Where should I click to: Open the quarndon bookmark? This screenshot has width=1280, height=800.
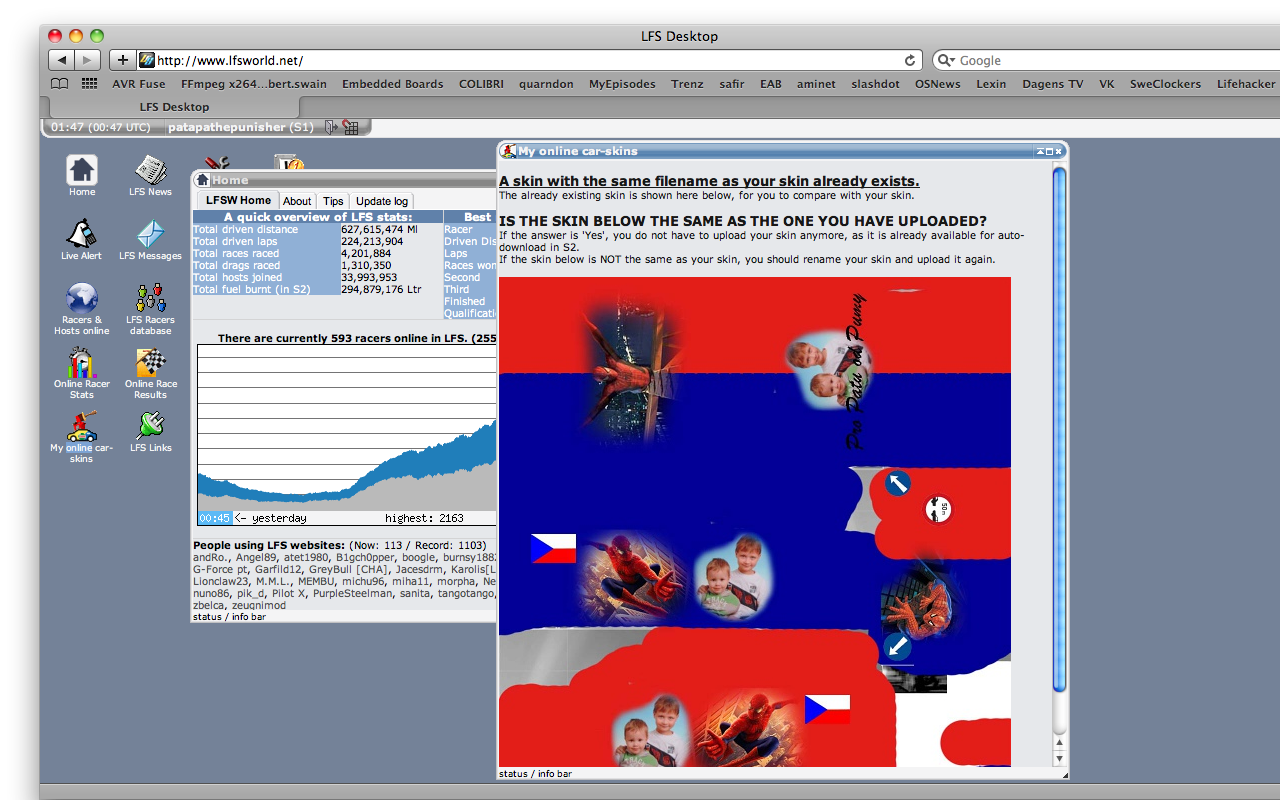546,84
